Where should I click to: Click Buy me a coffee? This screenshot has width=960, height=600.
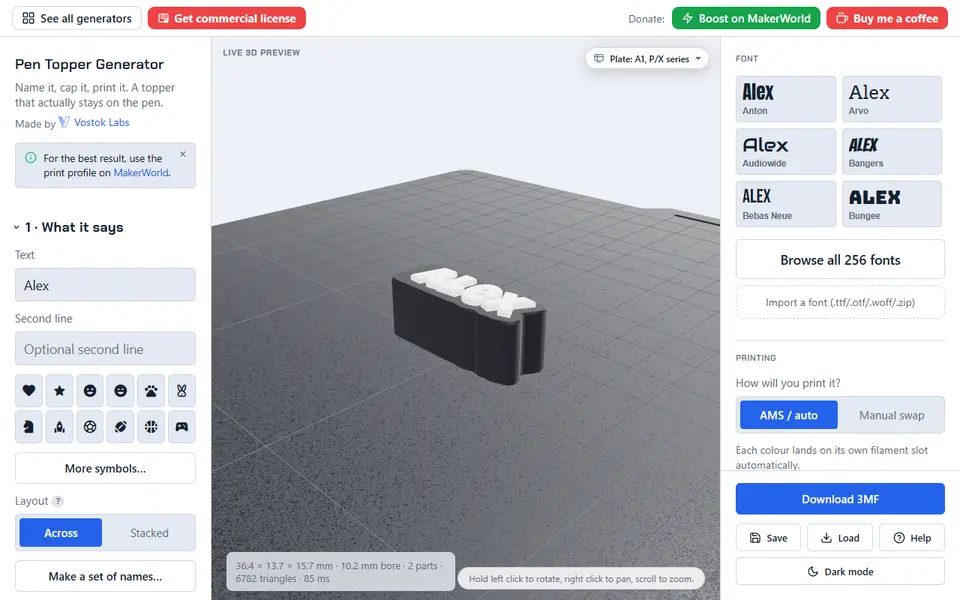887,18
